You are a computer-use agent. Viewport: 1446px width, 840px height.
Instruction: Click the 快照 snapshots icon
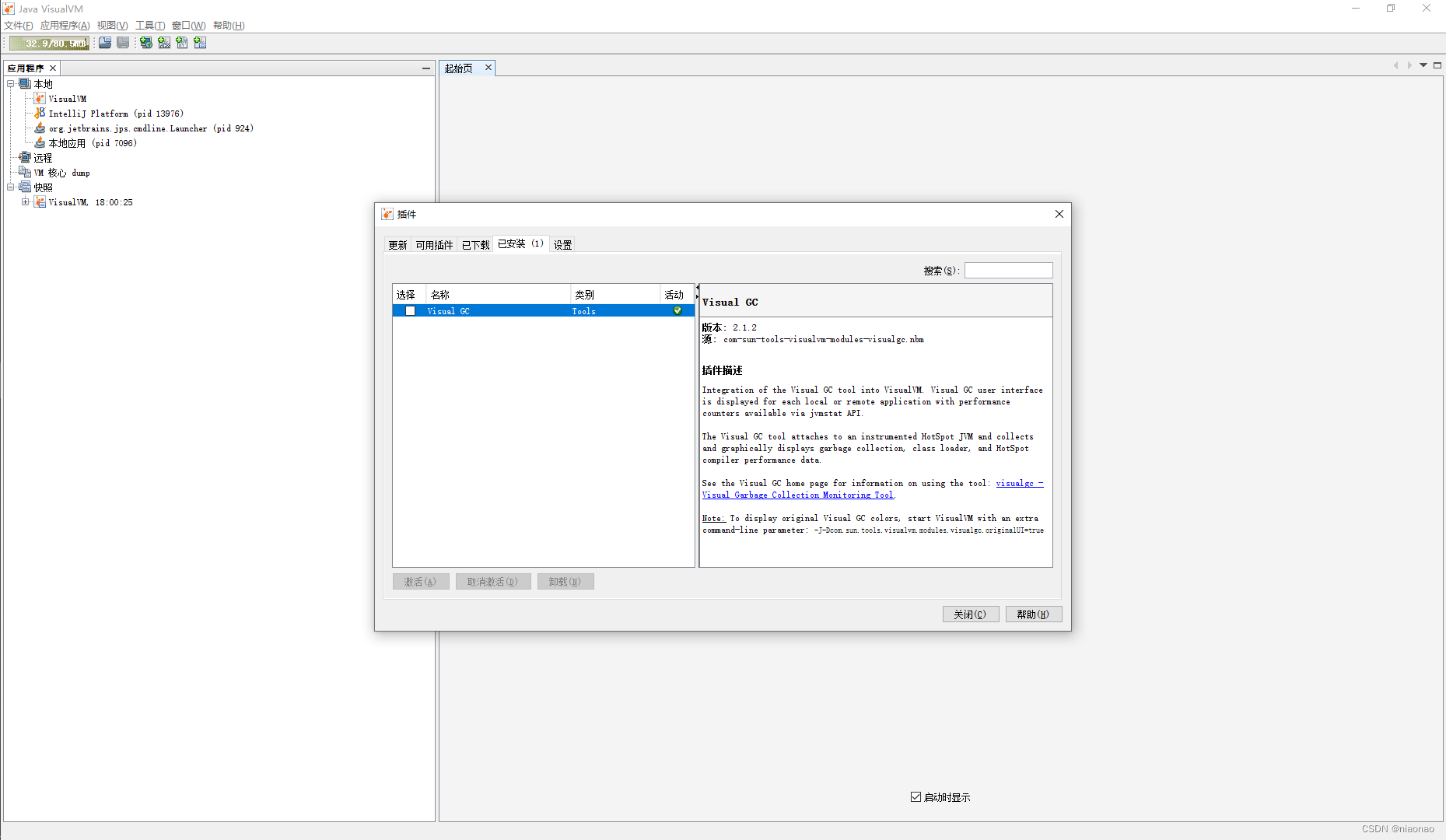(x=25, y=187)
